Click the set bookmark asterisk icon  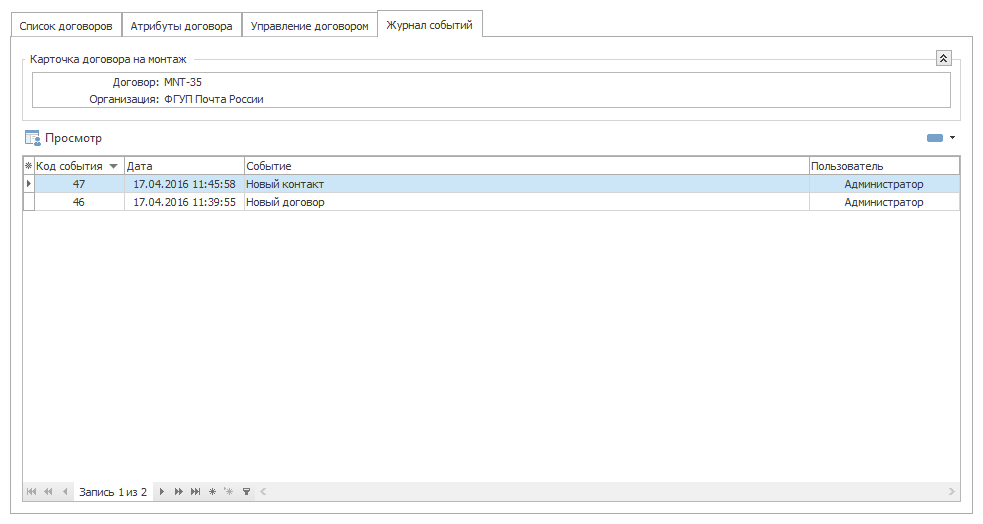coord(213,492)
